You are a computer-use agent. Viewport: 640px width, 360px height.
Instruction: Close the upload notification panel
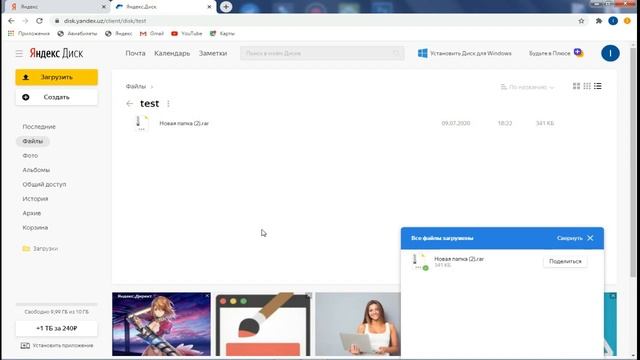tap(590, 238)
